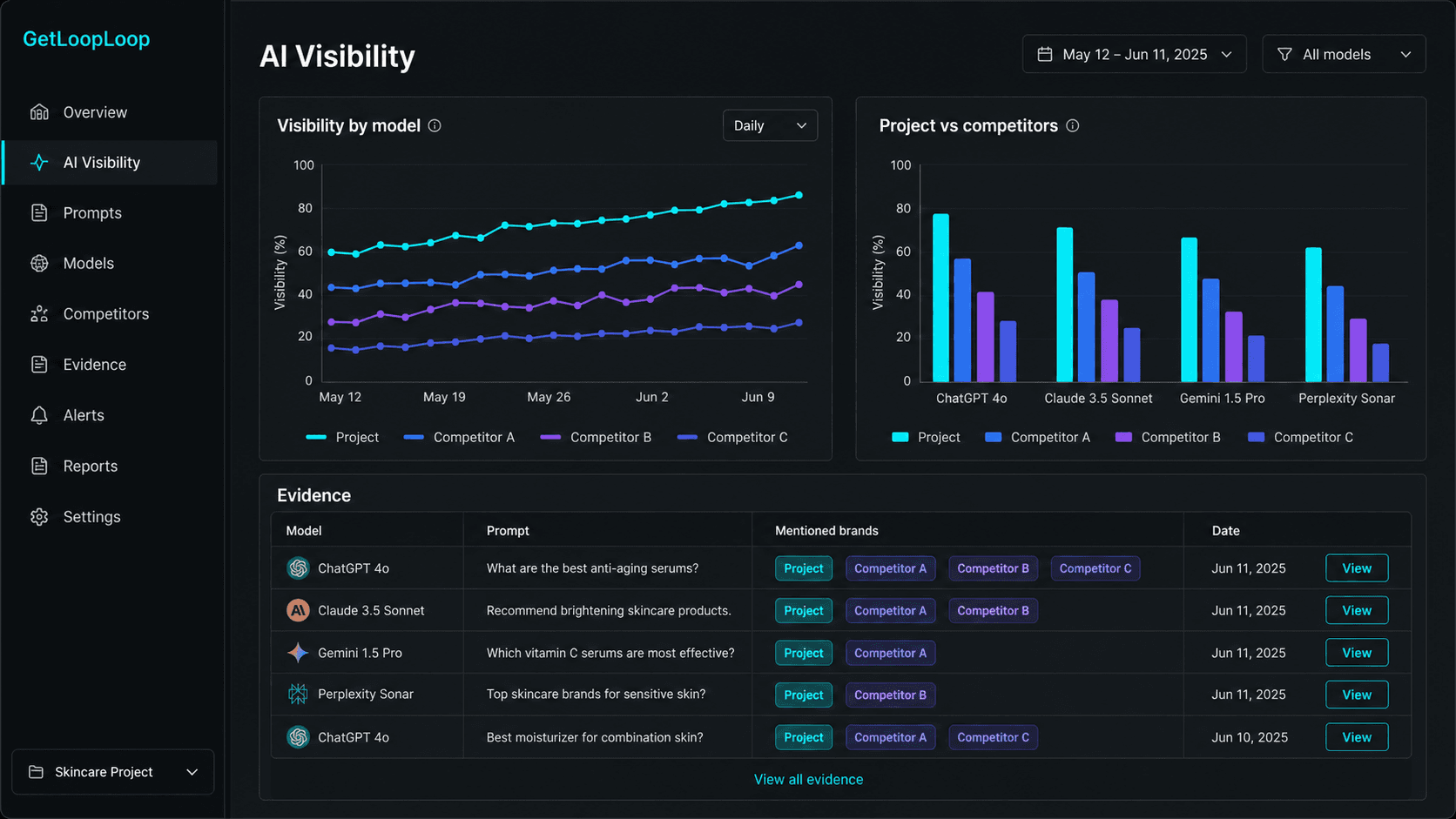Click View for the Gemini 1.5 Pro row
This screenshot has width=1456, height=819.
pos(1357,653)
